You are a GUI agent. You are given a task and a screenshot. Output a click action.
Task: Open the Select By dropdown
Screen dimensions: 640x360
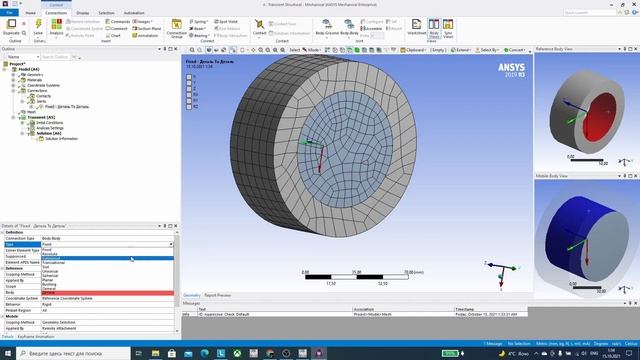coord(487,50)
